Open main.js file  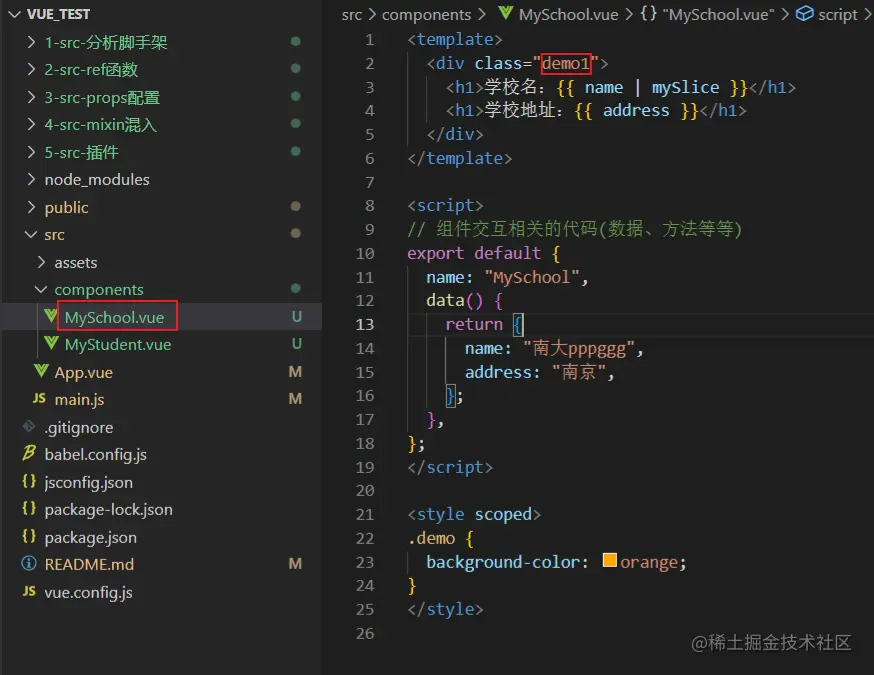(x=79, y=400)
